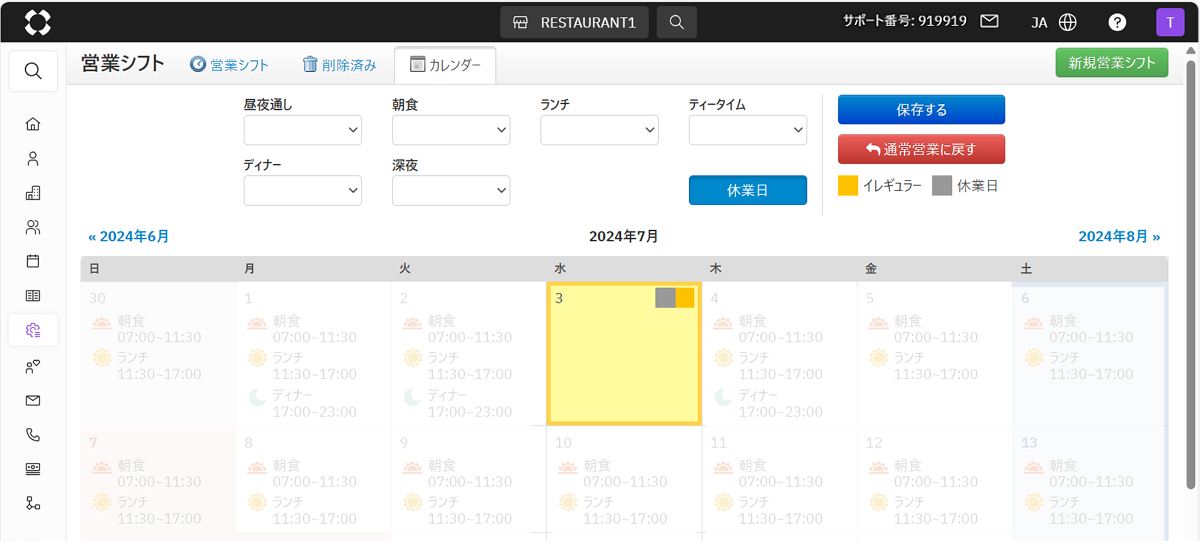Click the globe language icon
The height and width of the screenshot is (541, 1200).
point(1068,22)
